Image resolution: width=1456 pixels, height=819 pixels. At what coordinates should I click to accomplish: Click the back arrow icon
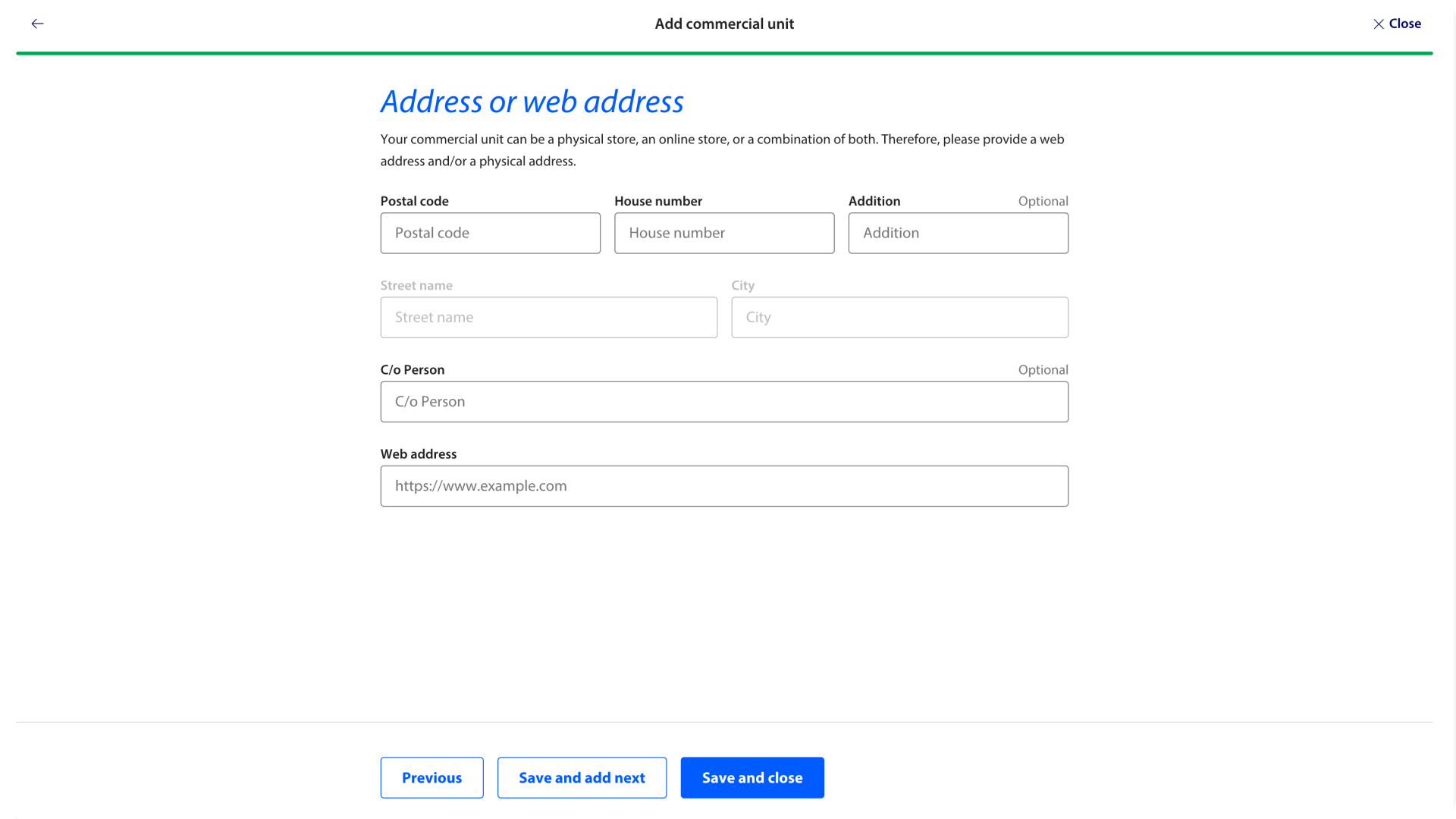[37, 24]
